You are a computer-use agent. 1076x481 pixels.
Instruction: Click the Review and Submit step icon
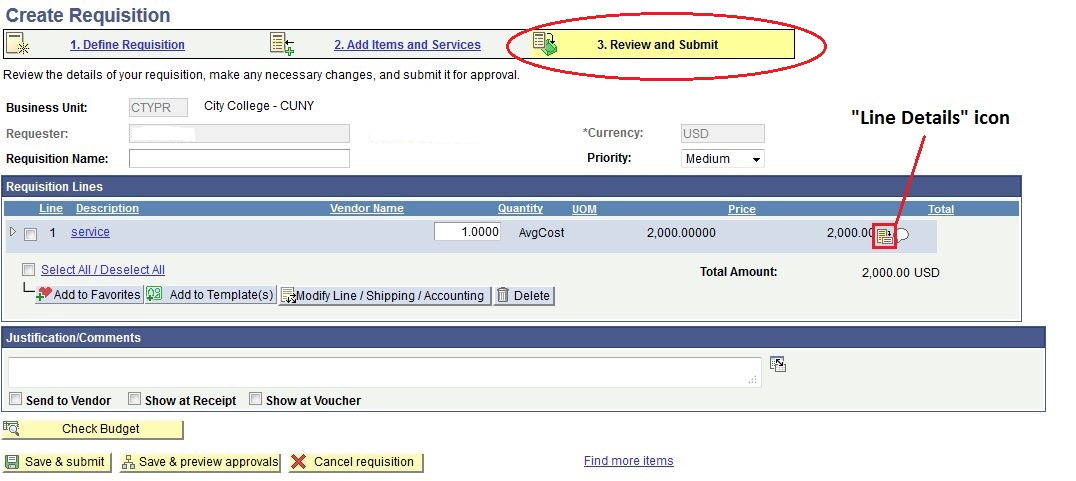point(545,43)
